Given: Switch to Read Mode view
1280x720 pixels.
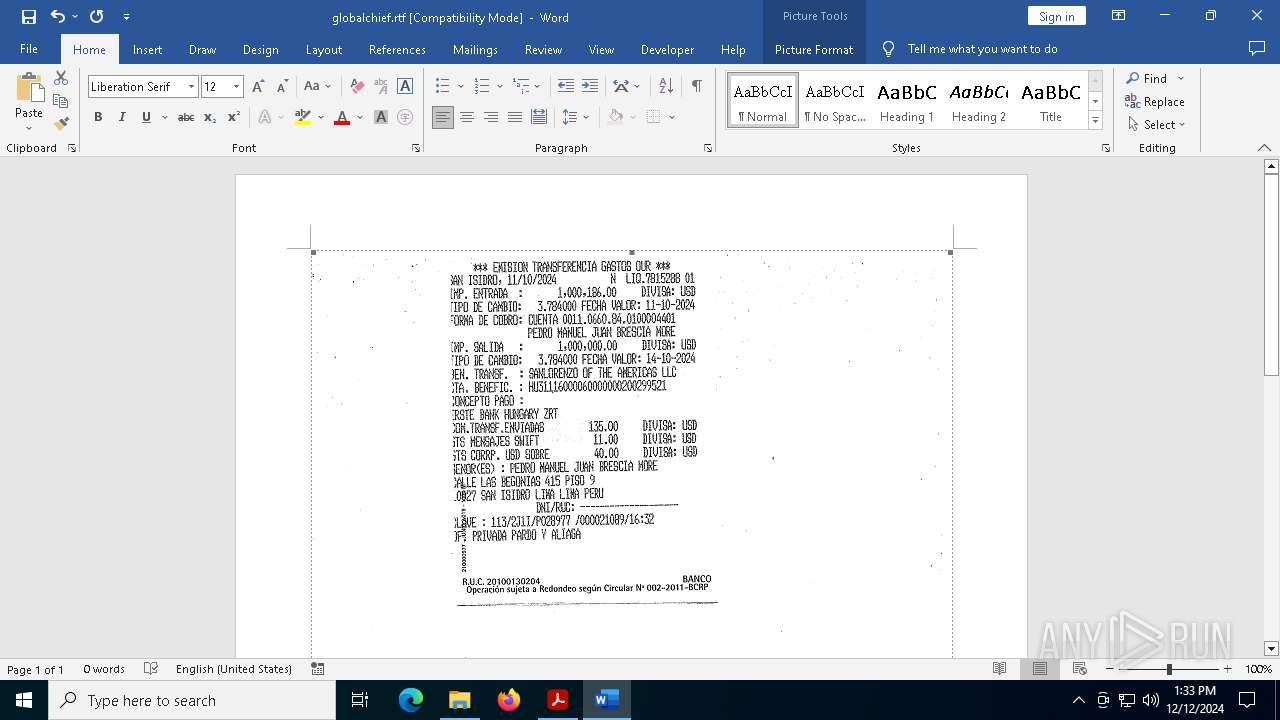Looking at the screenshot, I should (999, 669).
